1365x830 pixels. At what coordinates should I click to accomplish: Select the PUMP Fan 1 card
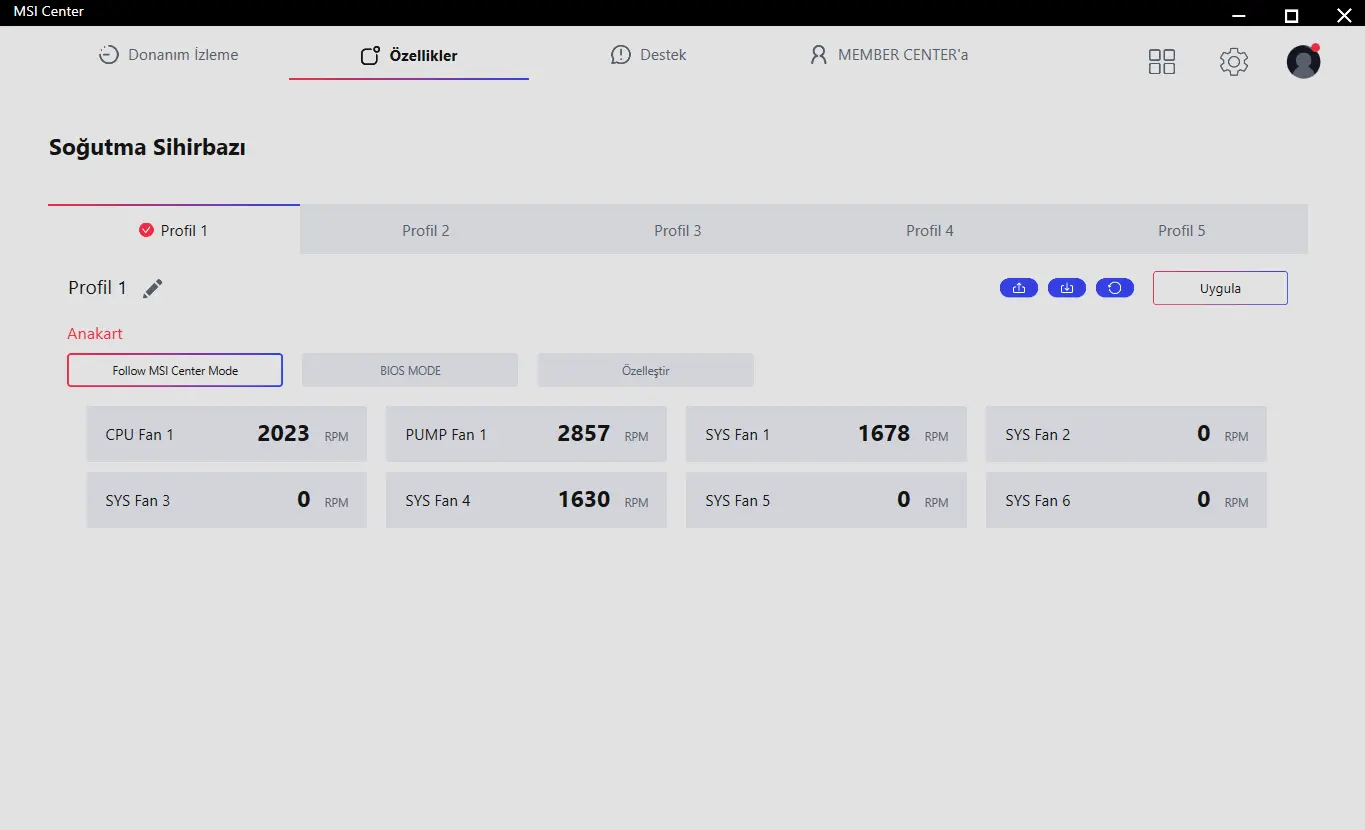coord(526,434)
